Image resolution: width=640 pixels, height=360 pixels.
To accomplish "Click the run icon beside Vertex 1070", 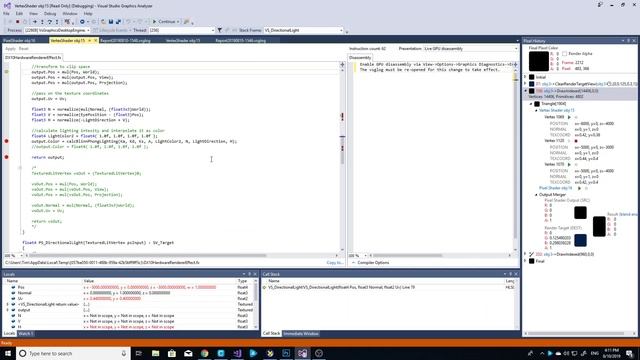I will tap(569, 164).
